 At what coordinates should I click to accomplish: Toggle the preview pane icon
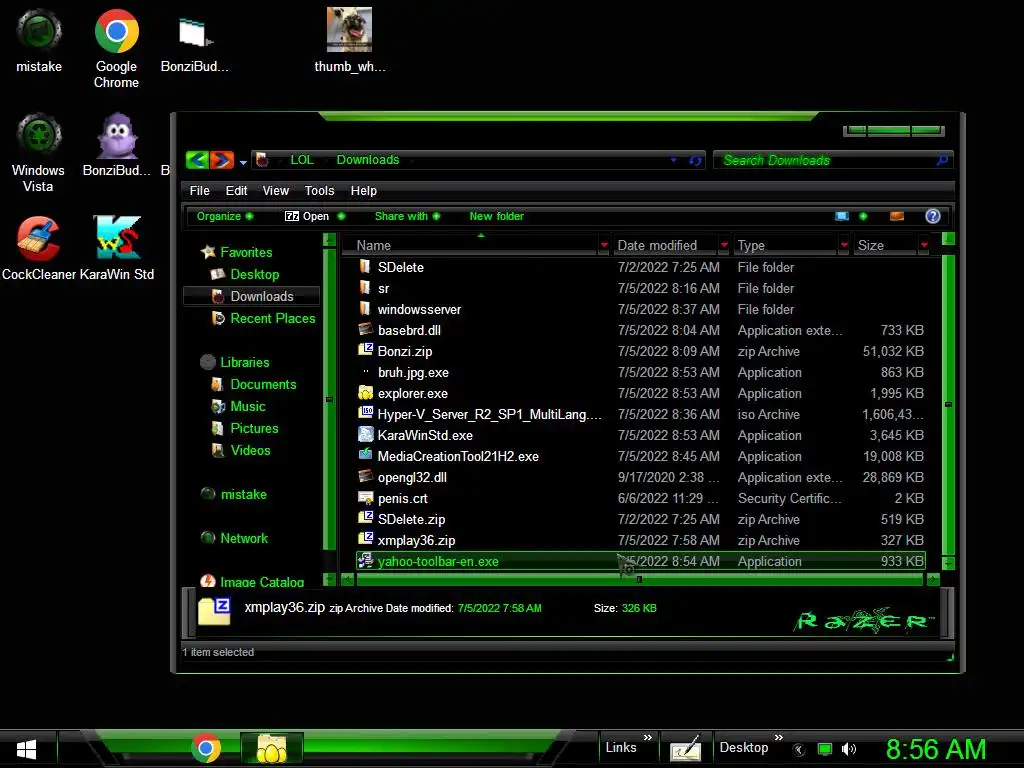(x=897, y=216)
